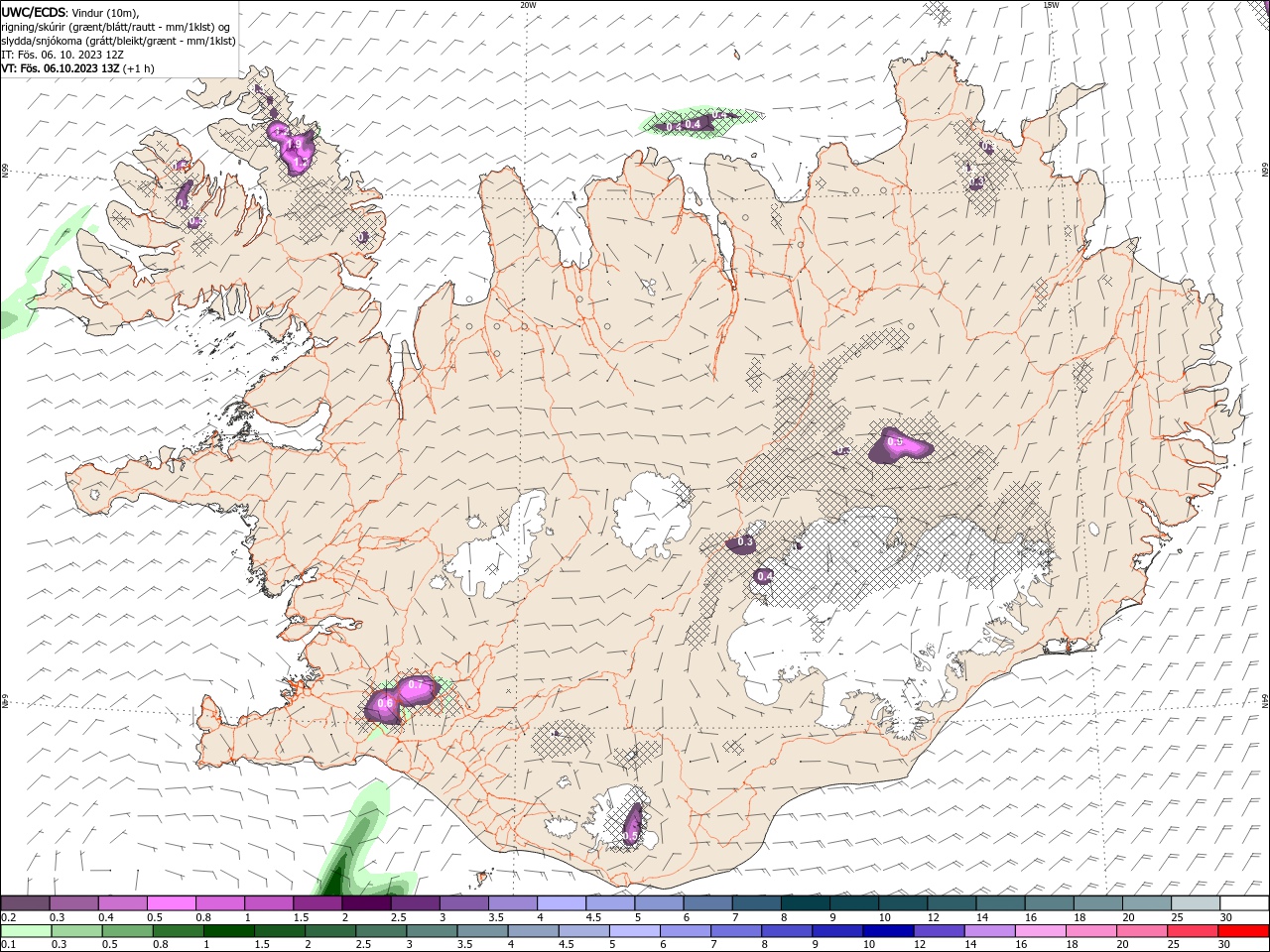Click the 20W longitude label

point(528,5)
